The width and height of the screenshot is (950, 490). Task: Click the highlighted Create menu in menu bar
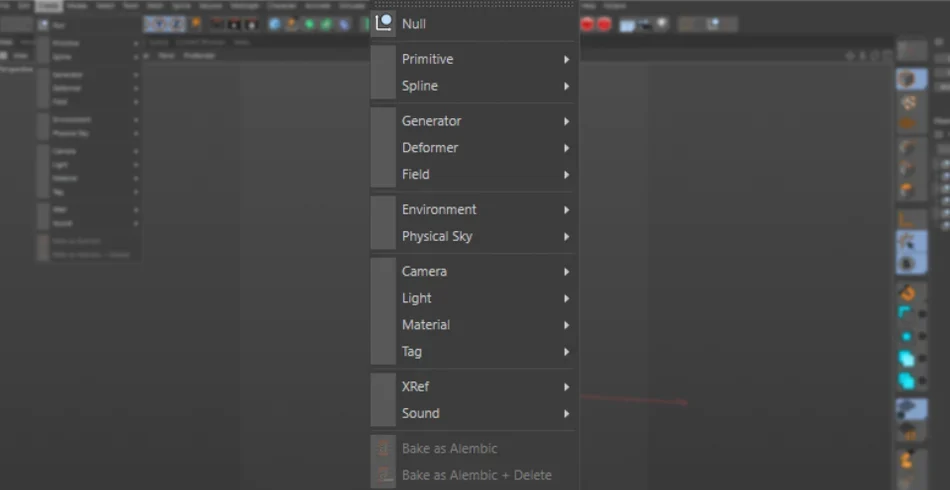point(48,5)
